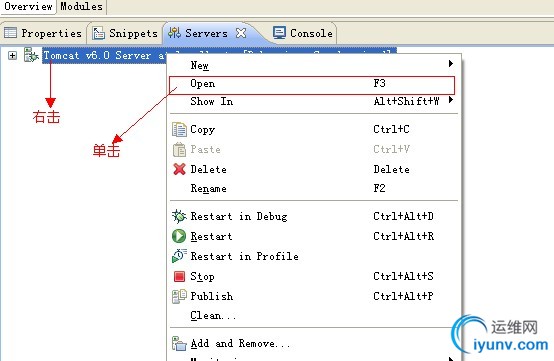Viewport: 554px width, 361px height.
Task: Switch to the Snippets tab
Action: tap(125, 33)
